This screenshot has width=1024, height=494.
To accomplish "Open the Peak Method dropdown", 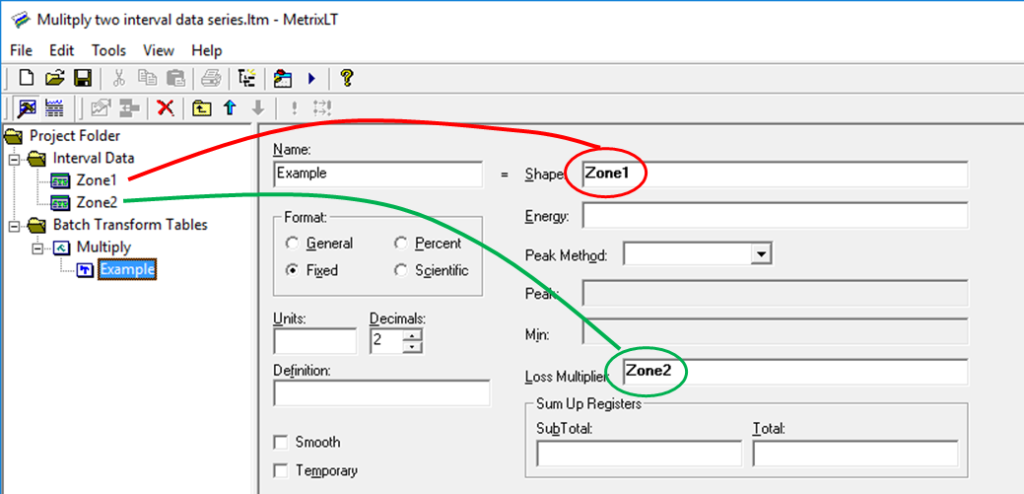I will coord(762,255).
